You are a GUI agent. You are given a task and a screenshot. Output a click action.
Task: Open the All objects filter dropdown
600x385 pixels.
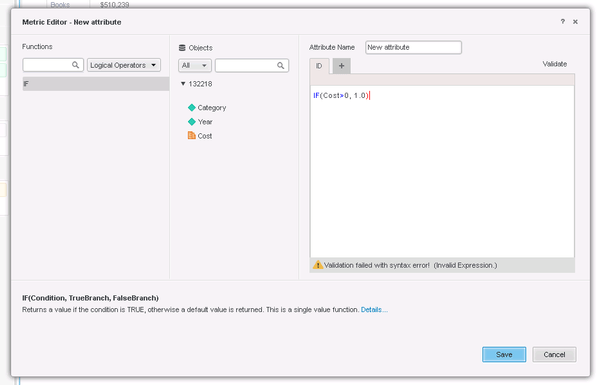click(x=194, y=65)
